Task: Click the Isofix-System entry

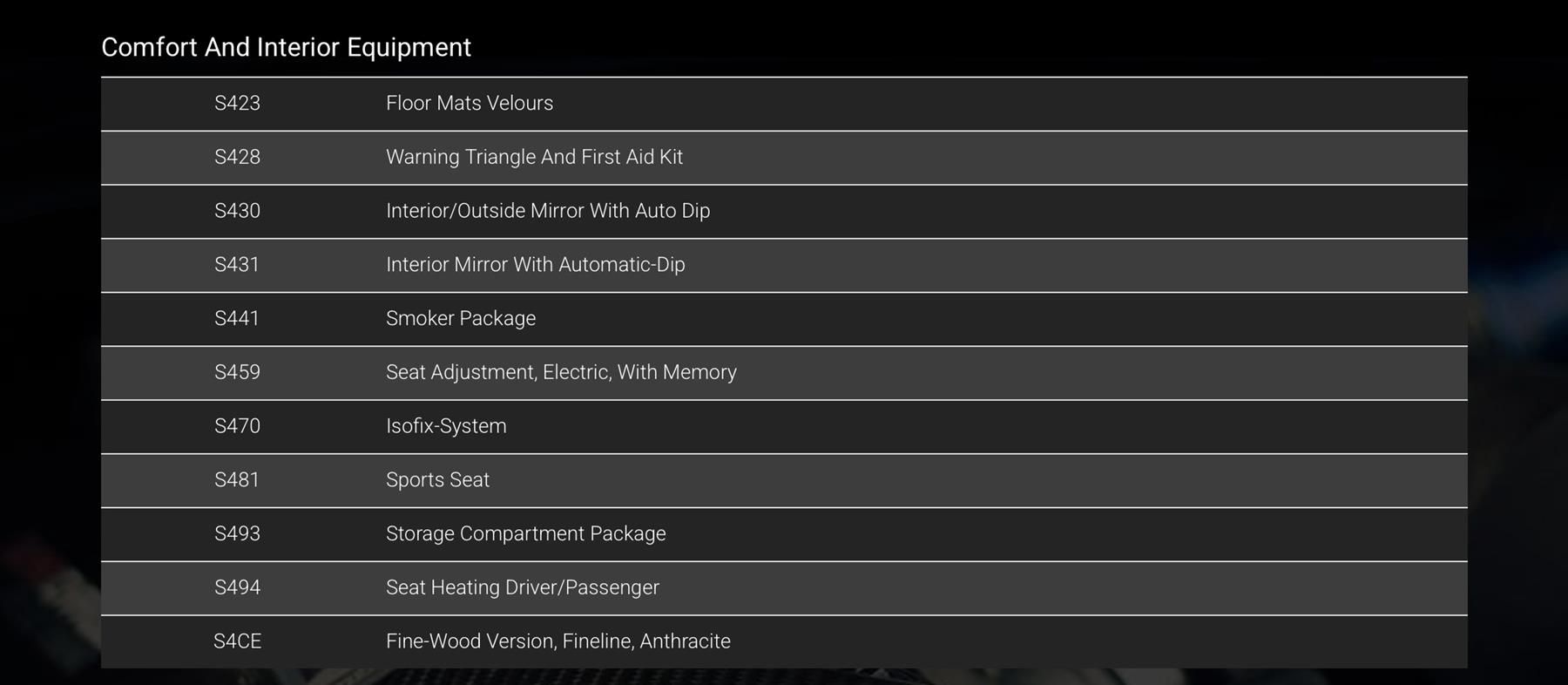Action: click(446, 426)
